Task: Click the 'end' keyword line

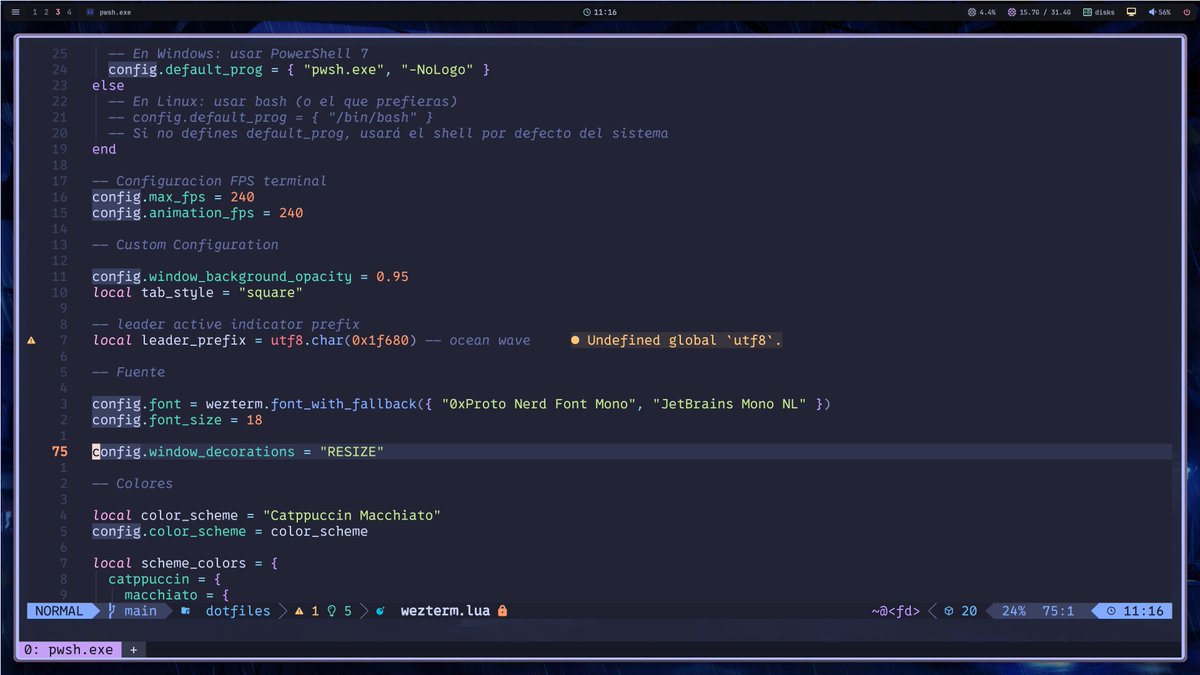Action: tap(104, 149)
